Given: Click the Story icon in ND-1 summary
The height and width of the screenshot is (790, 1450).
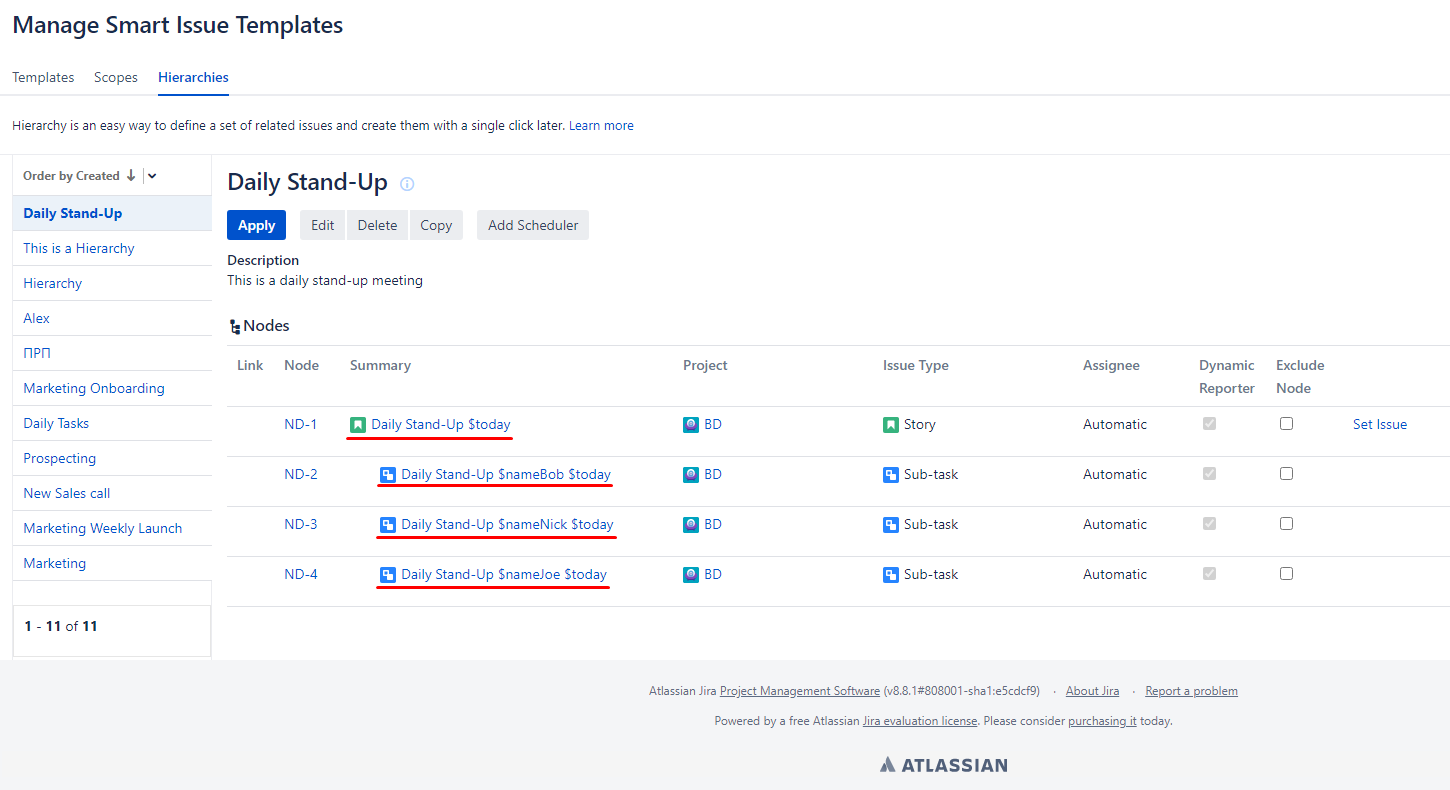Looking at the screenshot, I should (x=358, y=425).
